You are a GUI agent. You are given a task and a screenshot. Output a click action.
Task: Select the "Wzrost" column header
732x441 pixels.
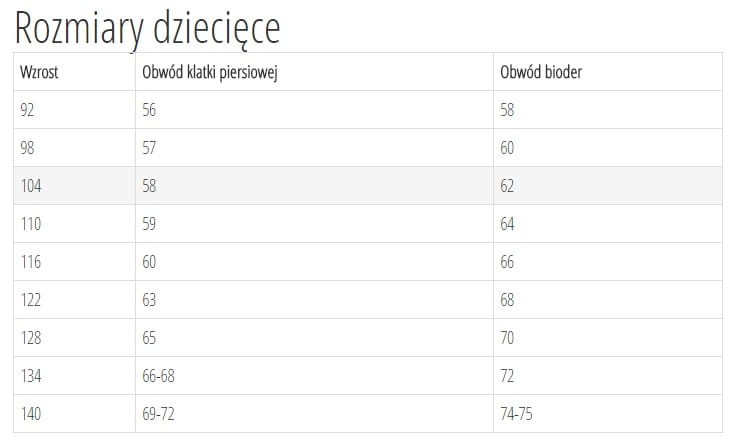(40, 72)
